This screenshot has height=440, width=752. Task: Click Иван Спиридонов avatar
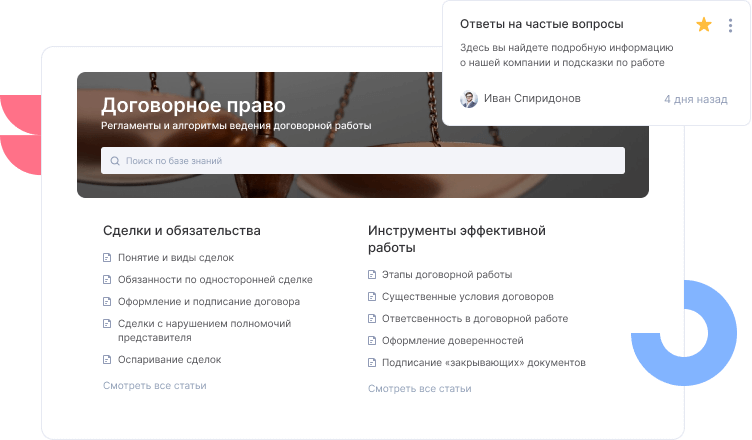click(x=468, y=99)
